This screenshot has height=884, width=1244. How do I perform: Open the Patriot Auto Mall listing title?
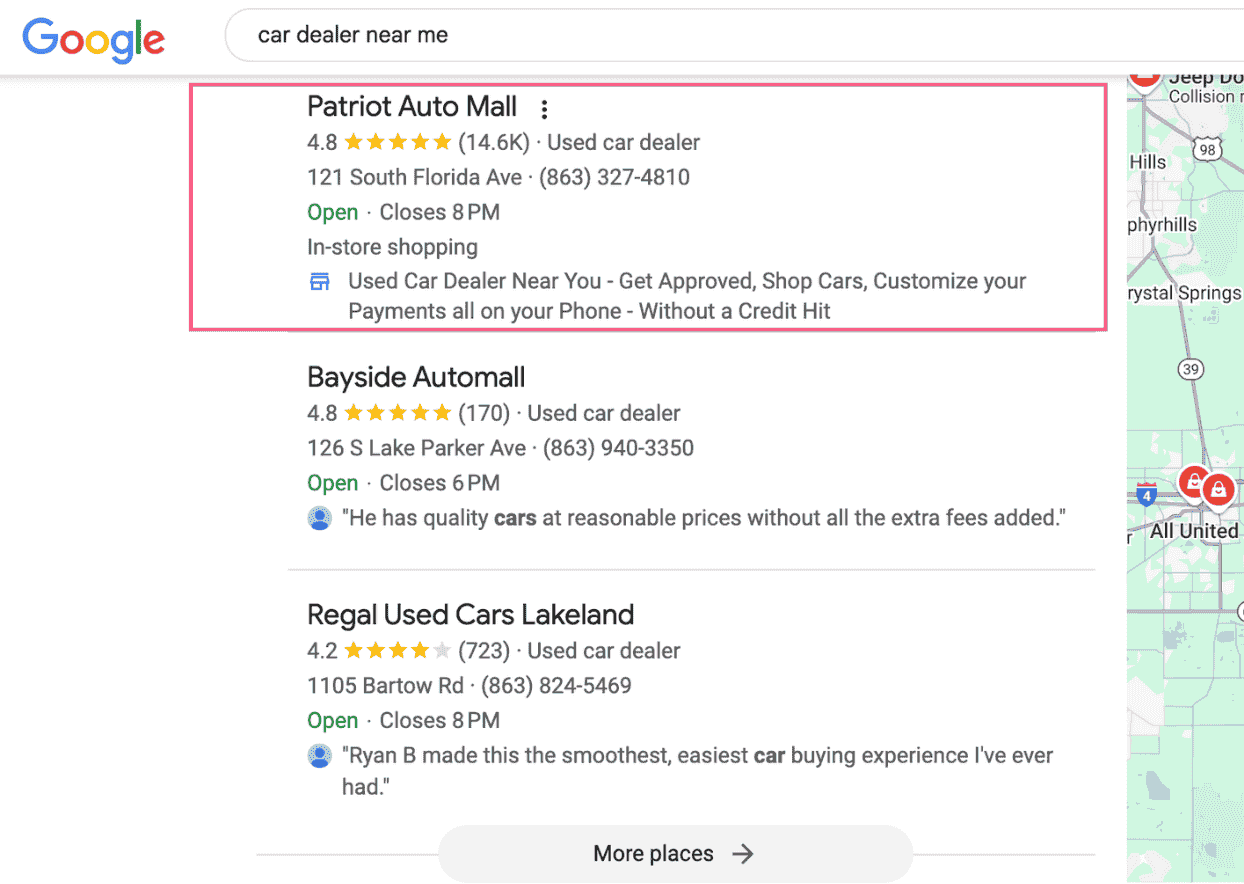412,107
